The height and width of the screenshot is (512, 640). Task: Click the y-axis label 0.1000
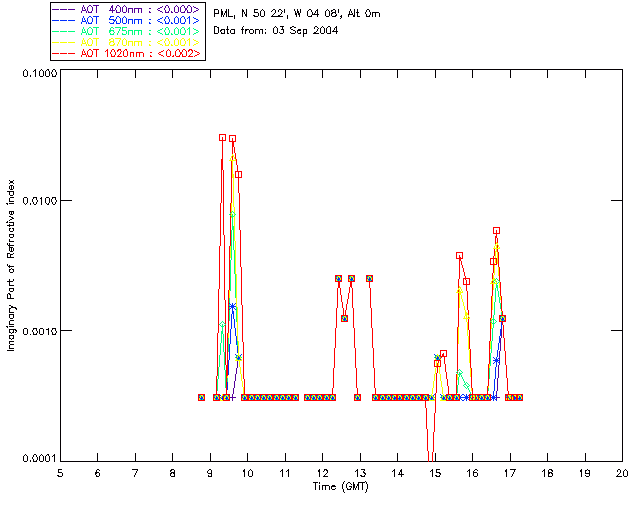tap(39, 73)
